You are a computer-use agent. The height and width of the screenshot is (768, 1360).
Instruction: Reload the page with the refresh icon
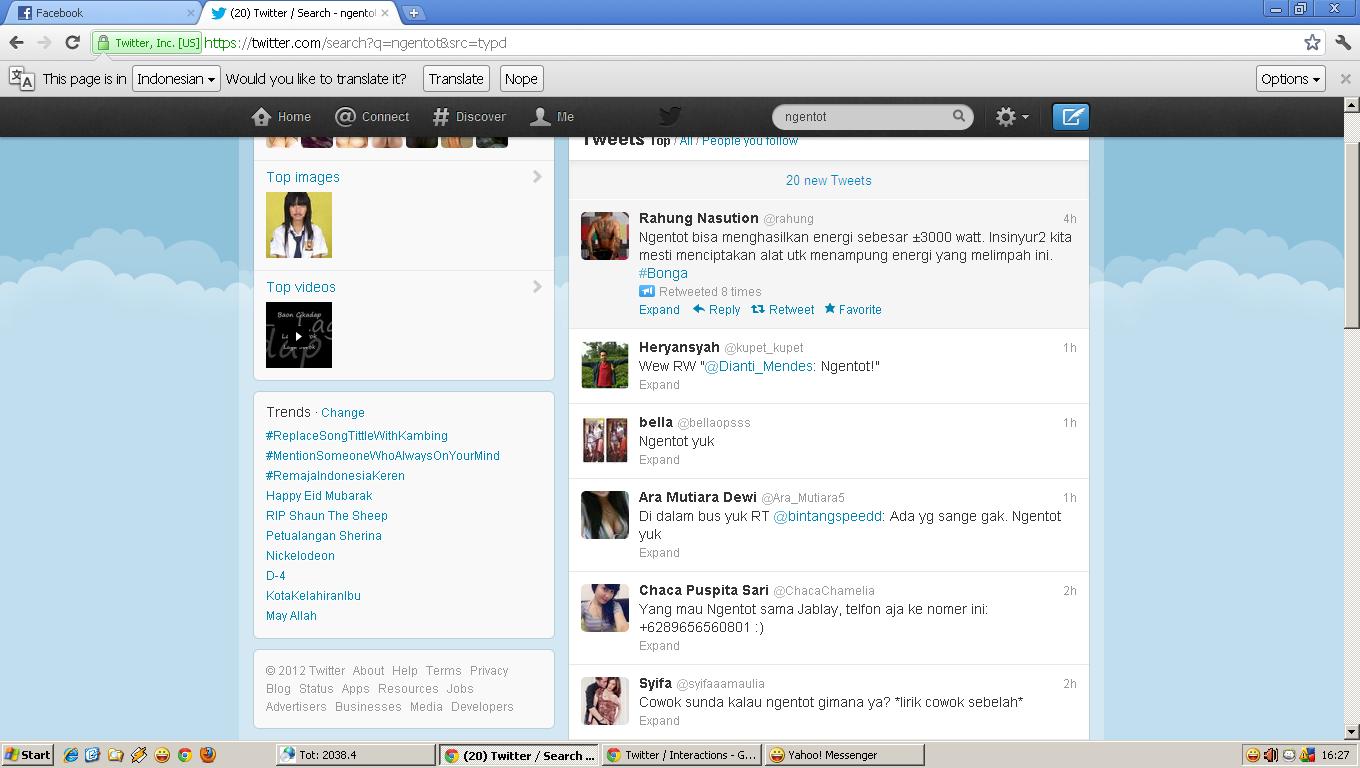pos(72,42)
